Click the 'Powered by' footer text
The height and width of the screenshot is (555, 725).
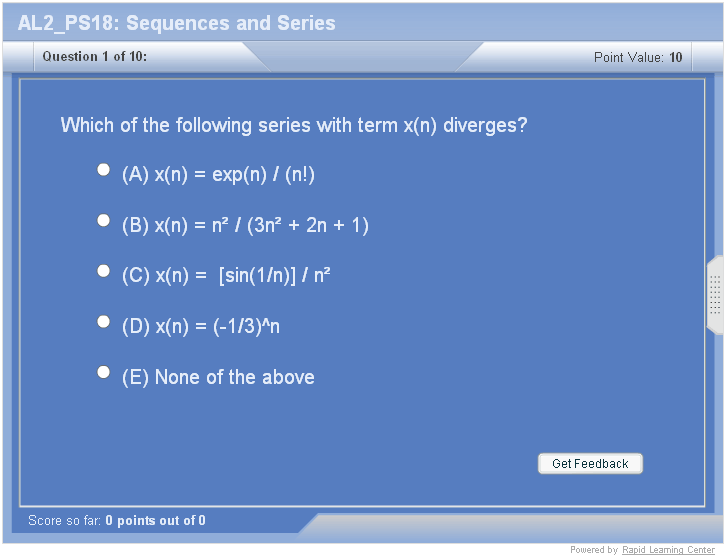click(x=594, y=550)
